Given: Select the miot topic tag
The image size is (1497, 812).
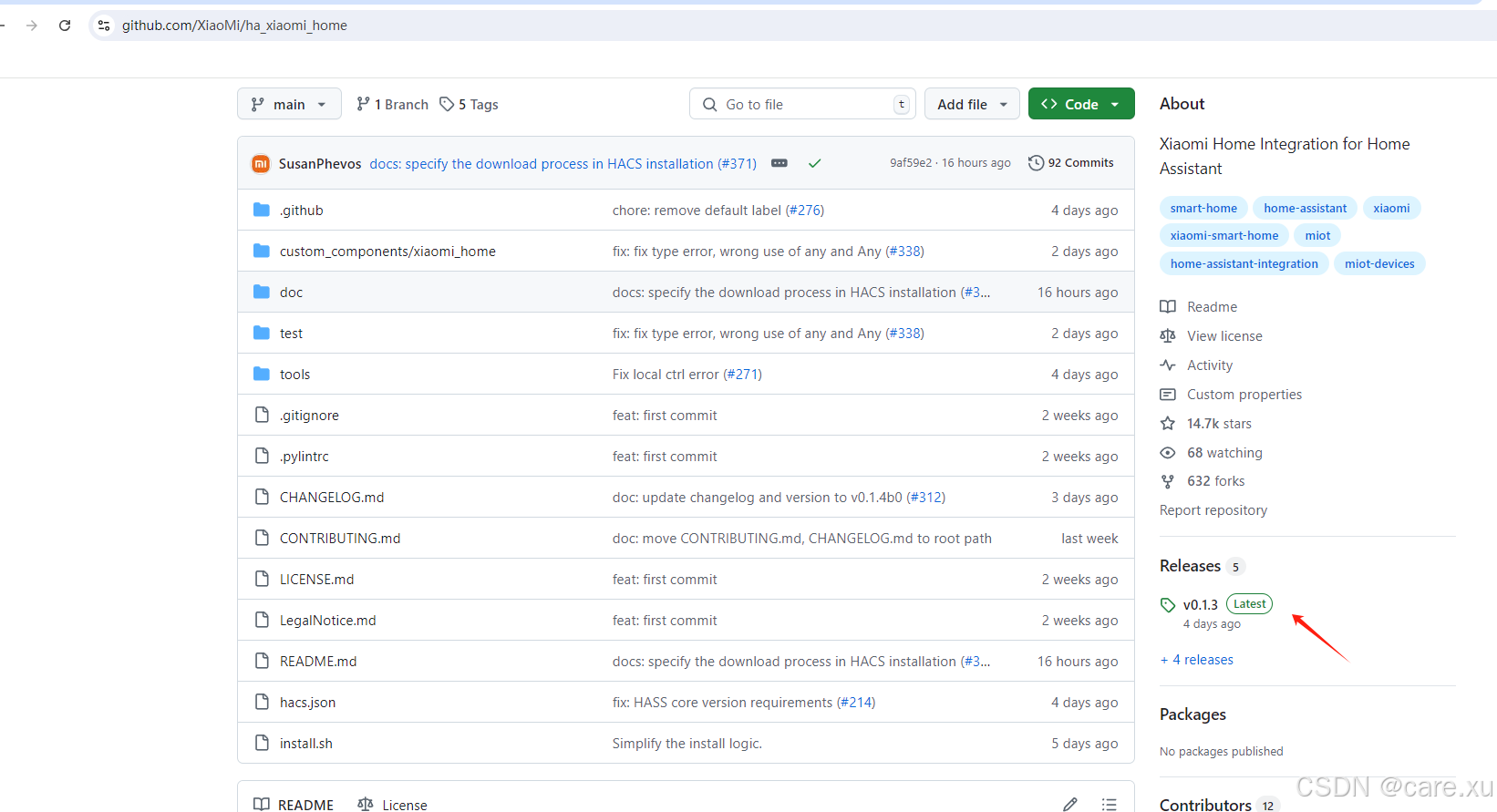Looking at the screenshot, I should click(1317, 235).
